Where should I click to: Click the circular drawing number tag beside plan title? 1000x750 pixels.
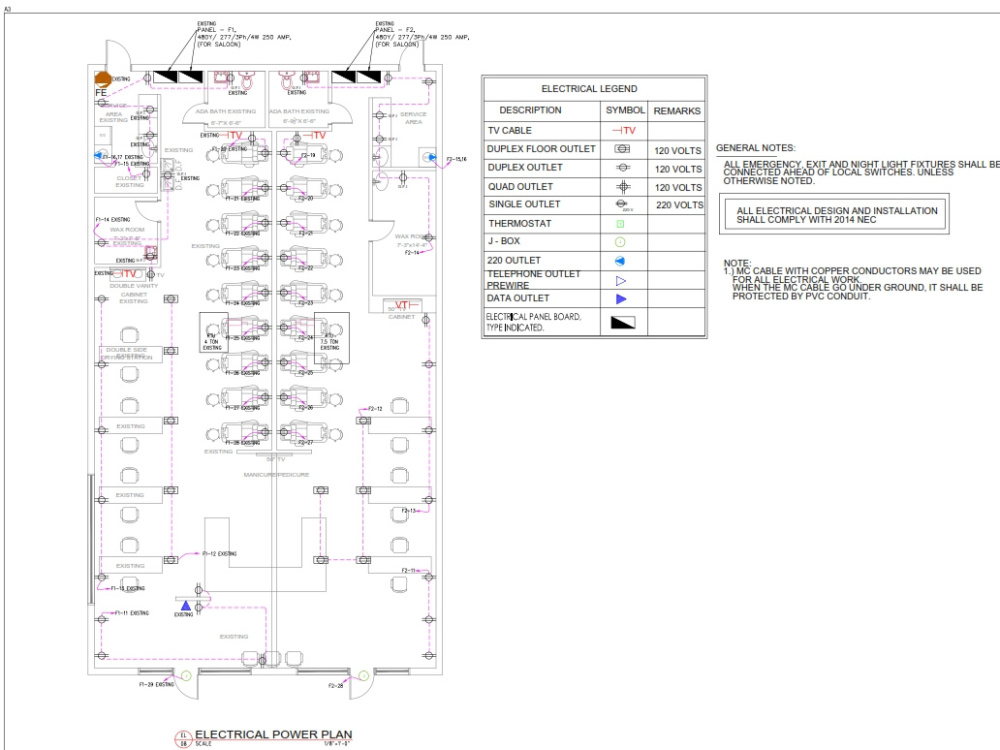[184, 739]
